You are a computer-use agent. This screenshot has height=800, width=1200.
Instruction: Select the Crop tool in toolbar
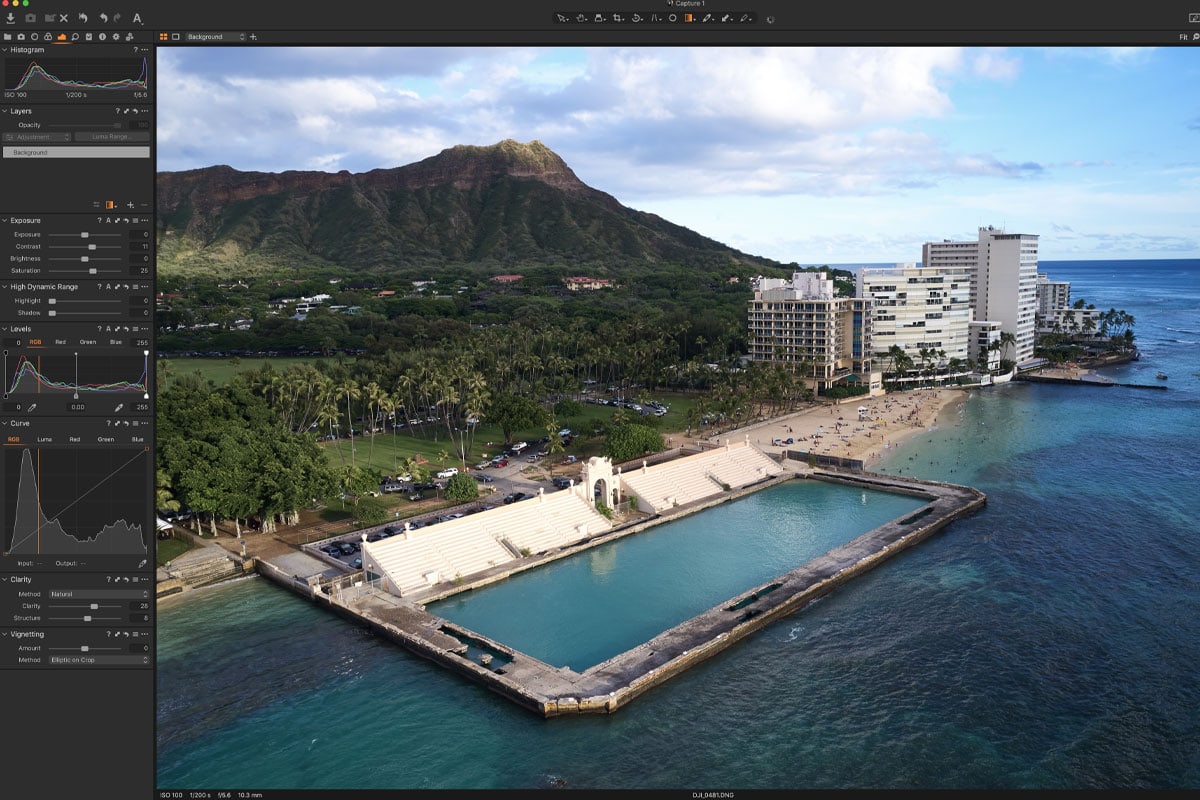(x=619, y=18)
